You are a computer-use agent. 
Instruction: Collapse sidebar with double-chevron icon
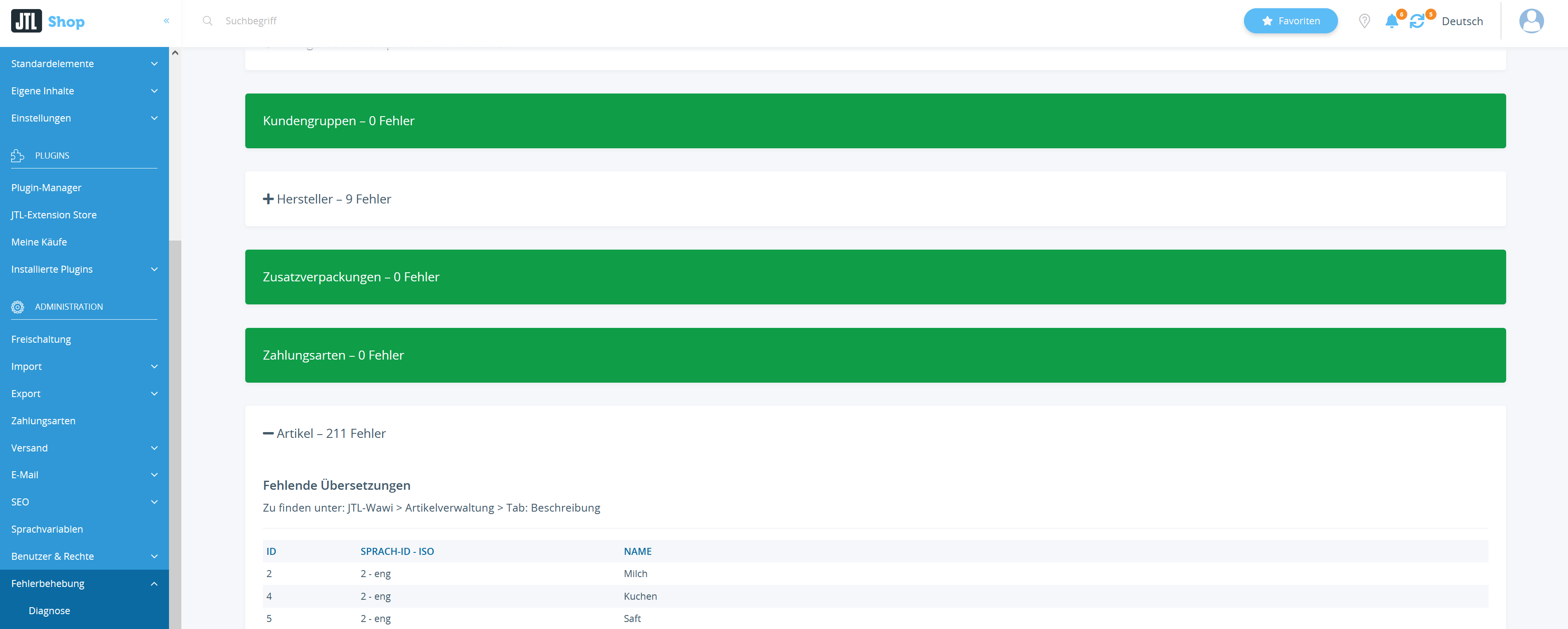pos(166,21)
